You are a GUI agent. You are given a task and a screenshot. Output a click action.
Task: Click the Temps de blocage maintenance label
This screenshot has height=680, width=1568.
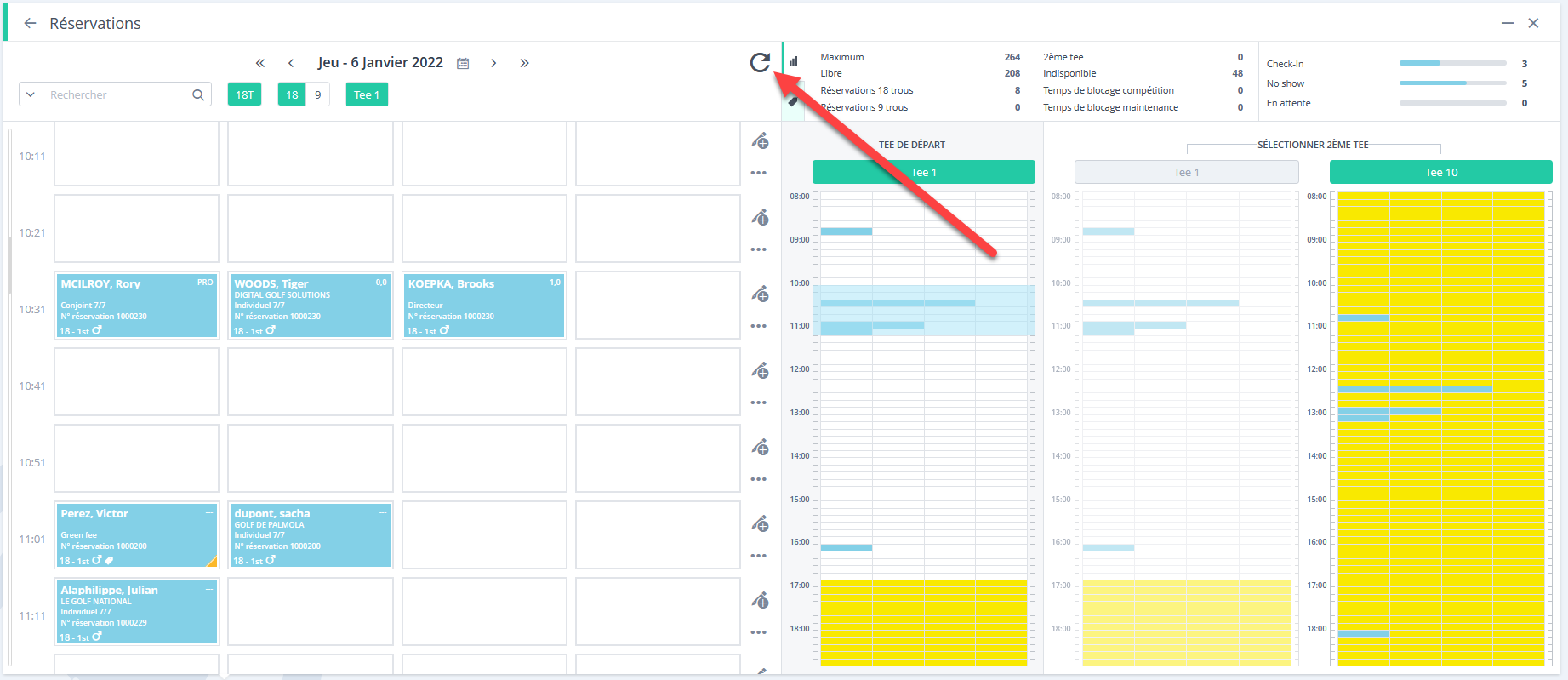1111,107
